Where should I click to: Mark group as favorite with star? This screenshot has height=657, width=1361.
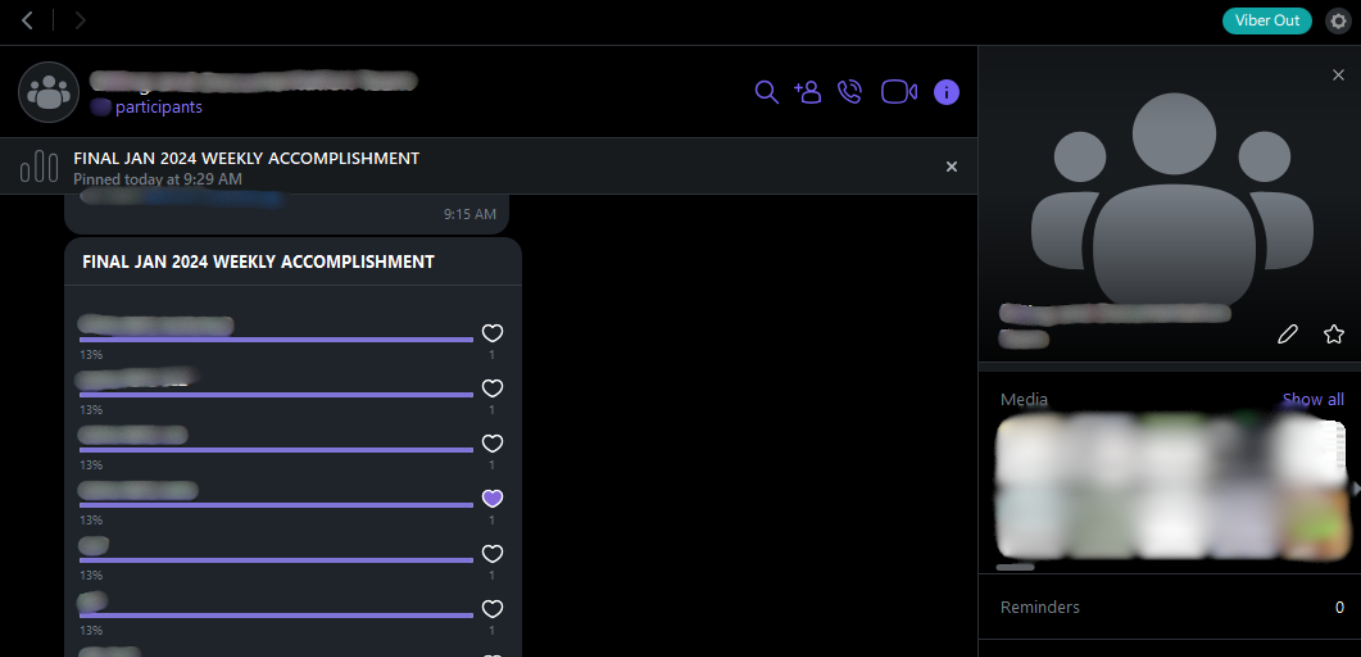point(1334,334)
